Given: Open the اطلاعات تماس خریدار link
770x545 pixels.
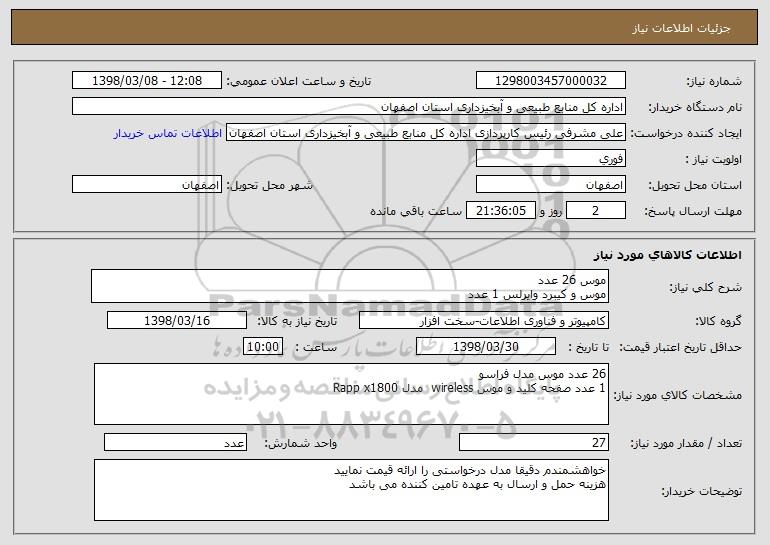Looking at the screenshot, I should coord(168,134).
